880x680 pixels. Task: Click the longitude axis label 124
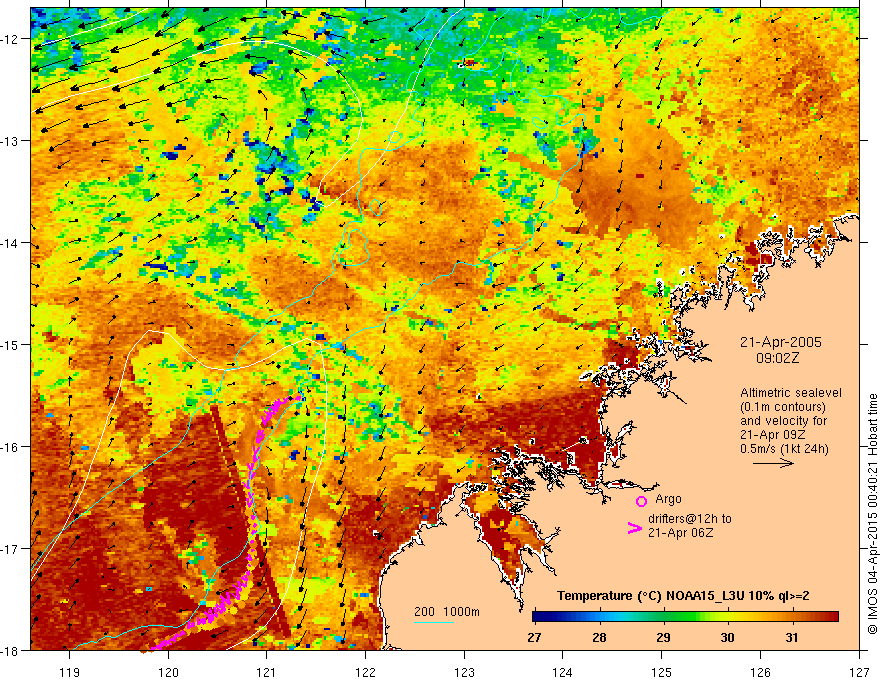pyautogui.click(x=562, y=673)
